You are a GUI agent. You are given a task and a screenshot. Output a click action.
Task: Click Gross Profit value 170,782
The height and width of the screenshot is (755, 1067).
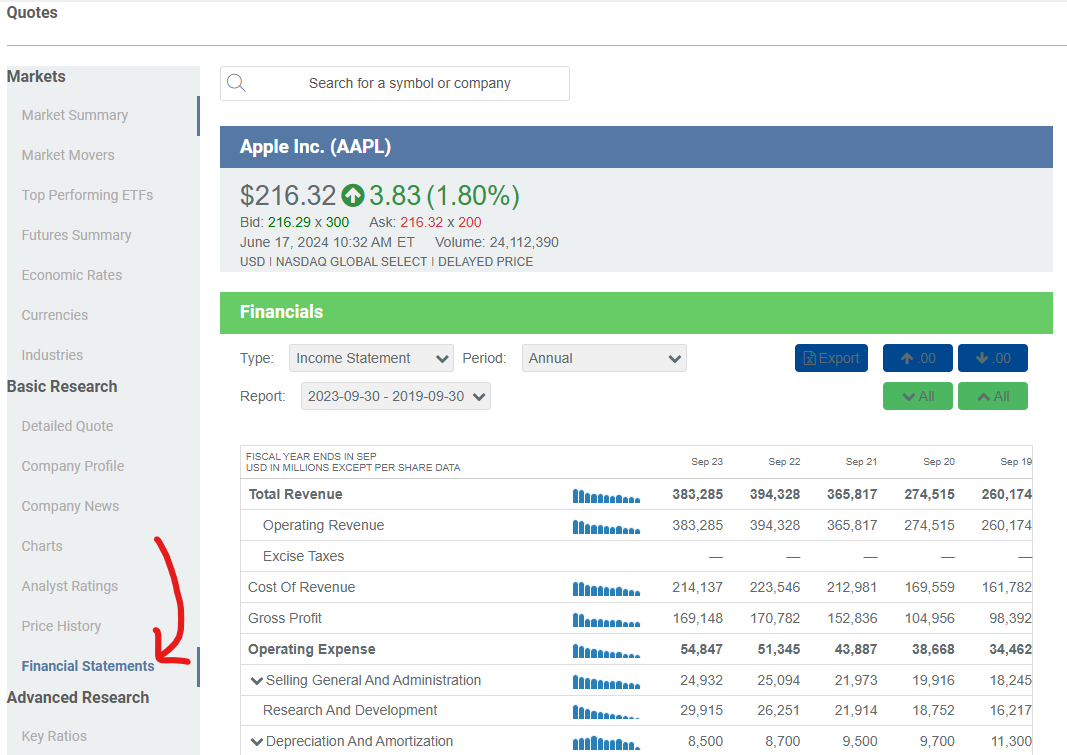[775, 618]
